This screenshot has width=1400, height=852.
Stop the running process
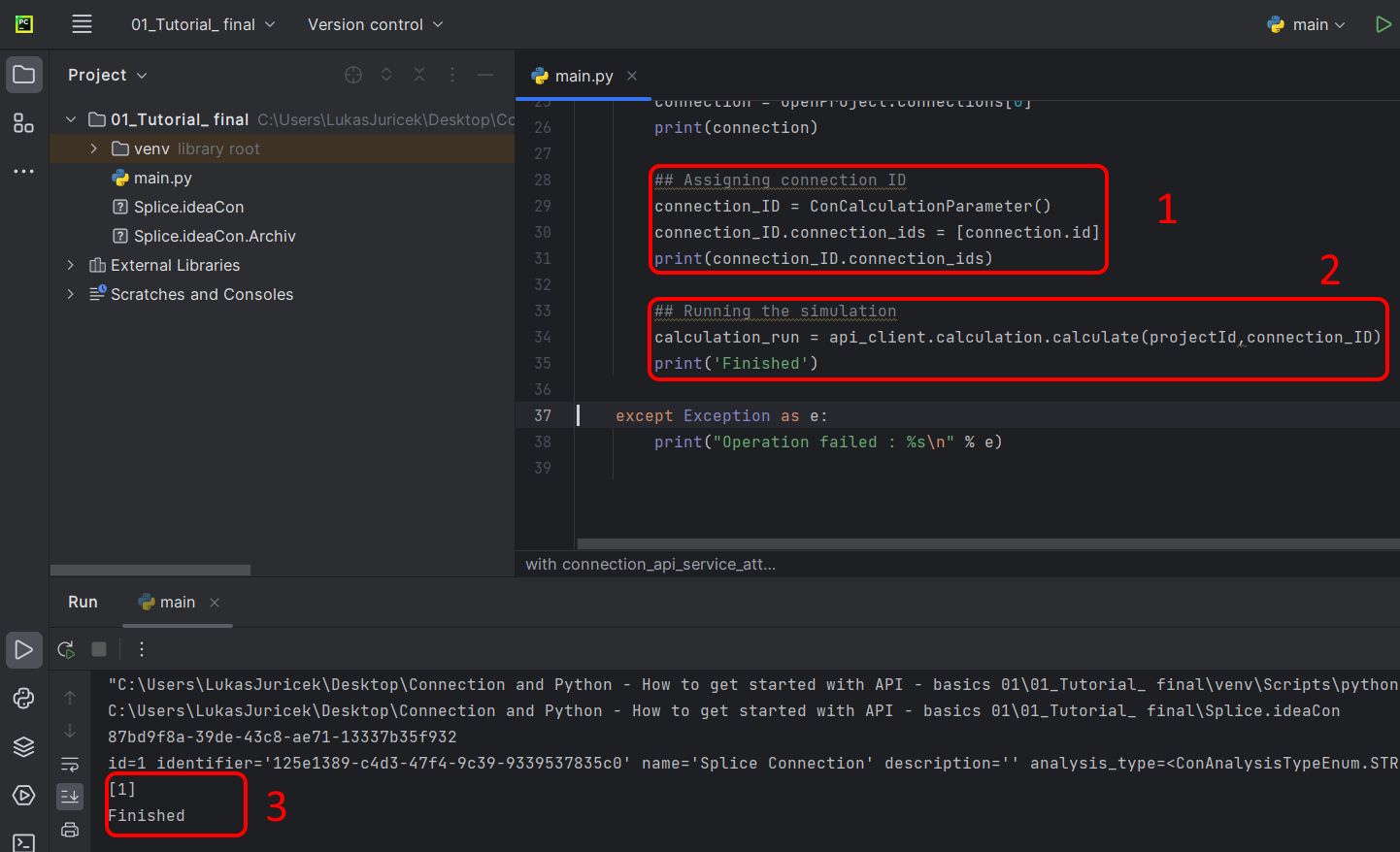pyautogui.click(x=98, y=649)
